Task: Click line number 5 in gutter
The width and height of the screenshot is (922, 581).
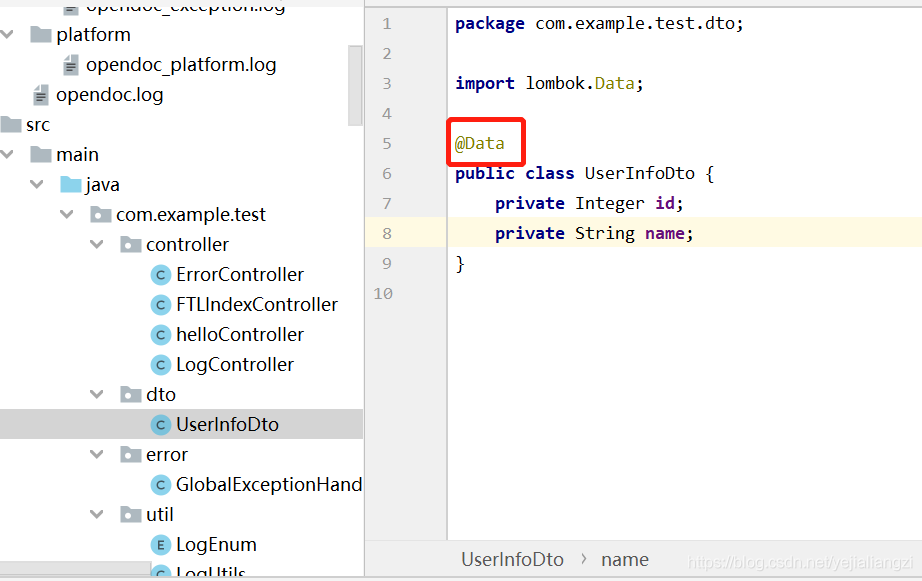Action: pos(387,143)
